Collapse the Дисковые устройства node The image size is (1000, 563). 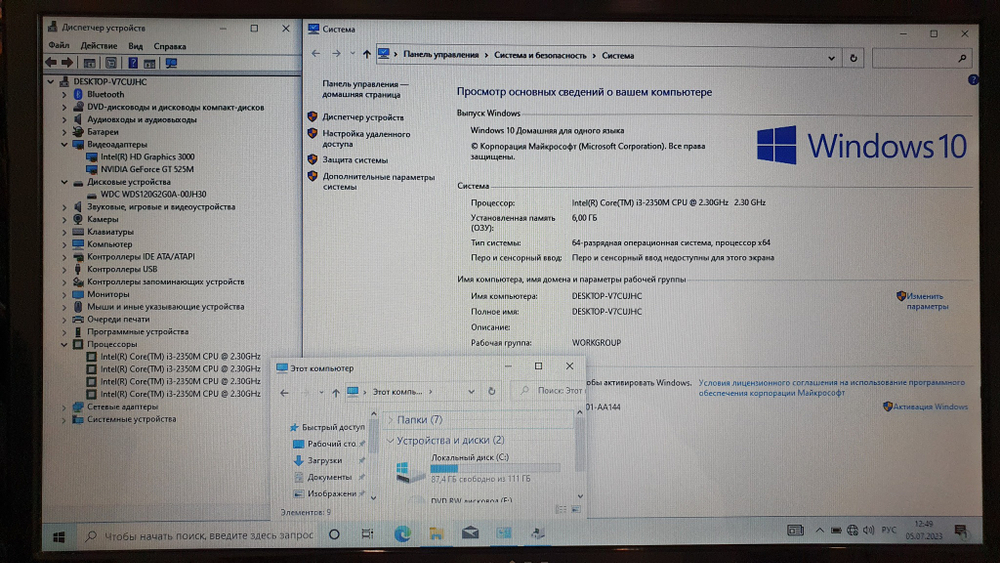click(64, 182)
